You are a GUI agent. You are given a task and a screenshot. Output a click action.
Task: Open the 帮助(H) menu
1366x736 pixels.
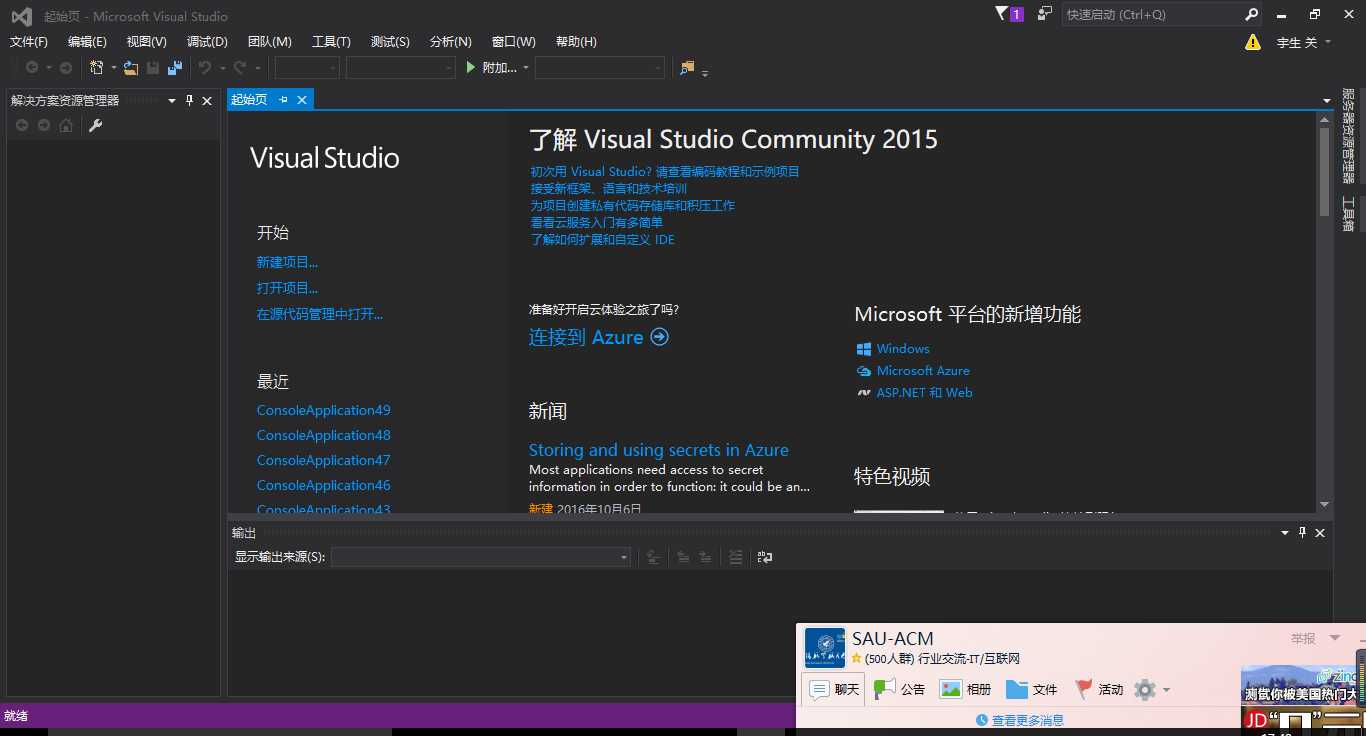[576, 41]
